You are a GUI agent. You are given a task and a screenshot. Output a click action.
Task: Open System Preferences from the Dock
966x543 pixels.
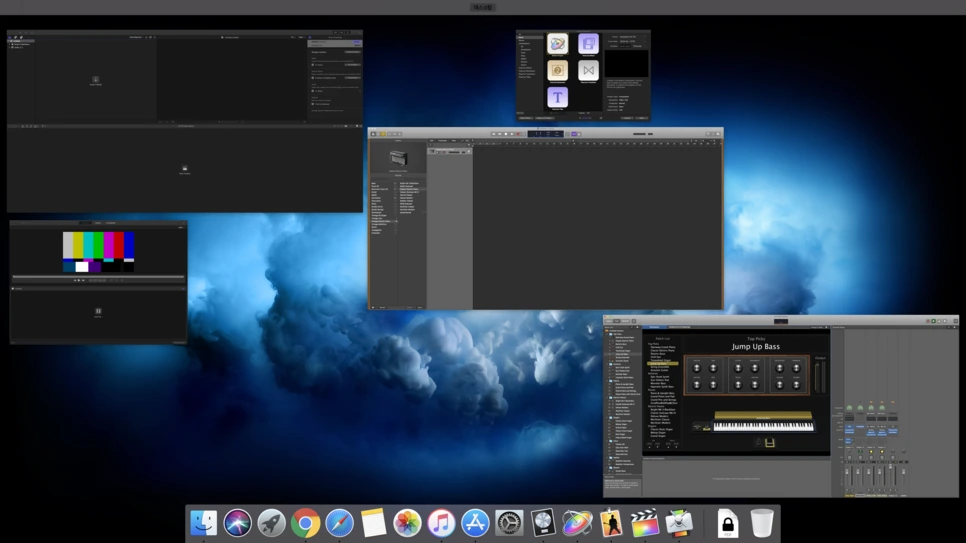509,522
